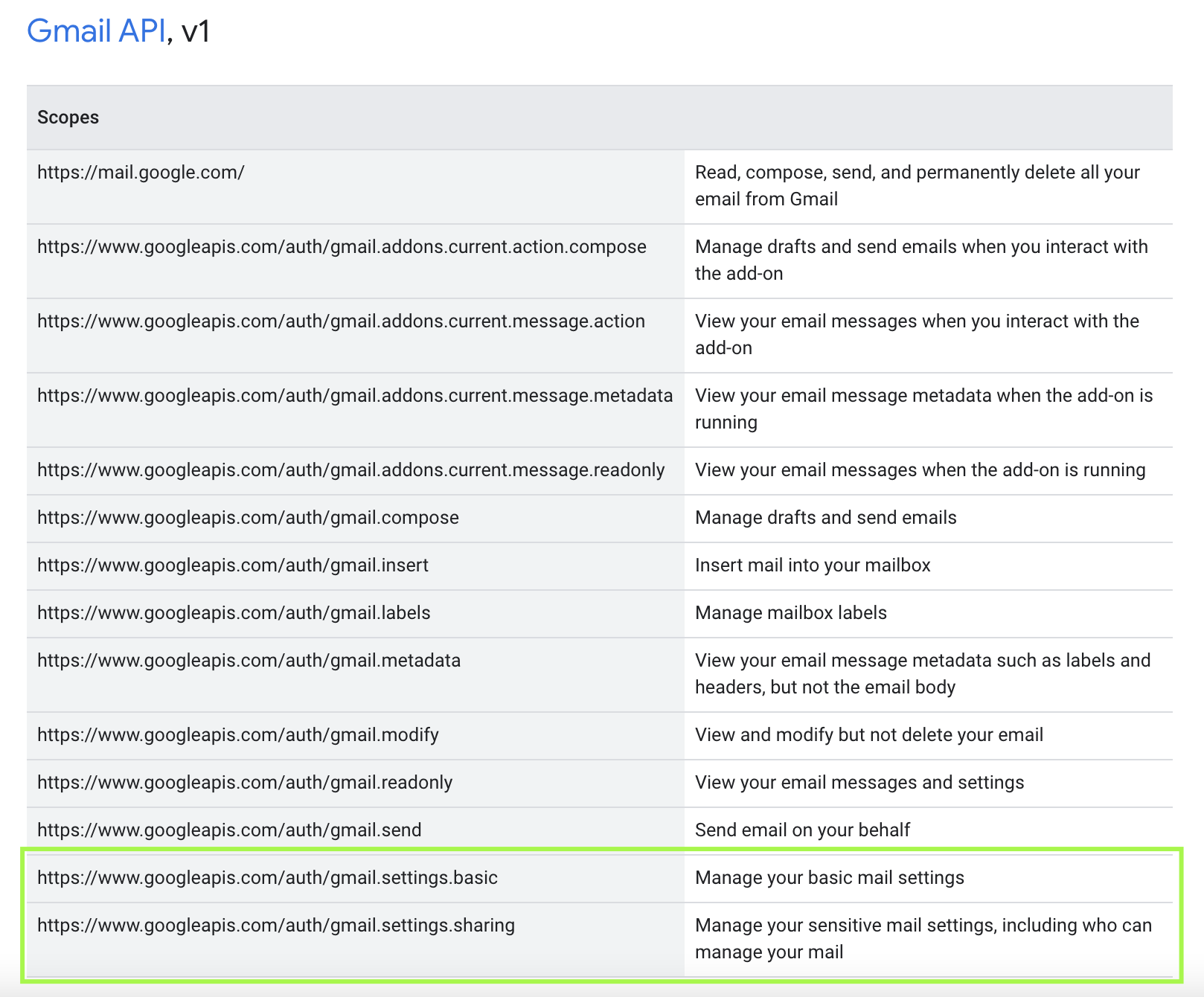
Task: Select the gmail.settings.basic scope URL
Action: [x=267, y=878]
